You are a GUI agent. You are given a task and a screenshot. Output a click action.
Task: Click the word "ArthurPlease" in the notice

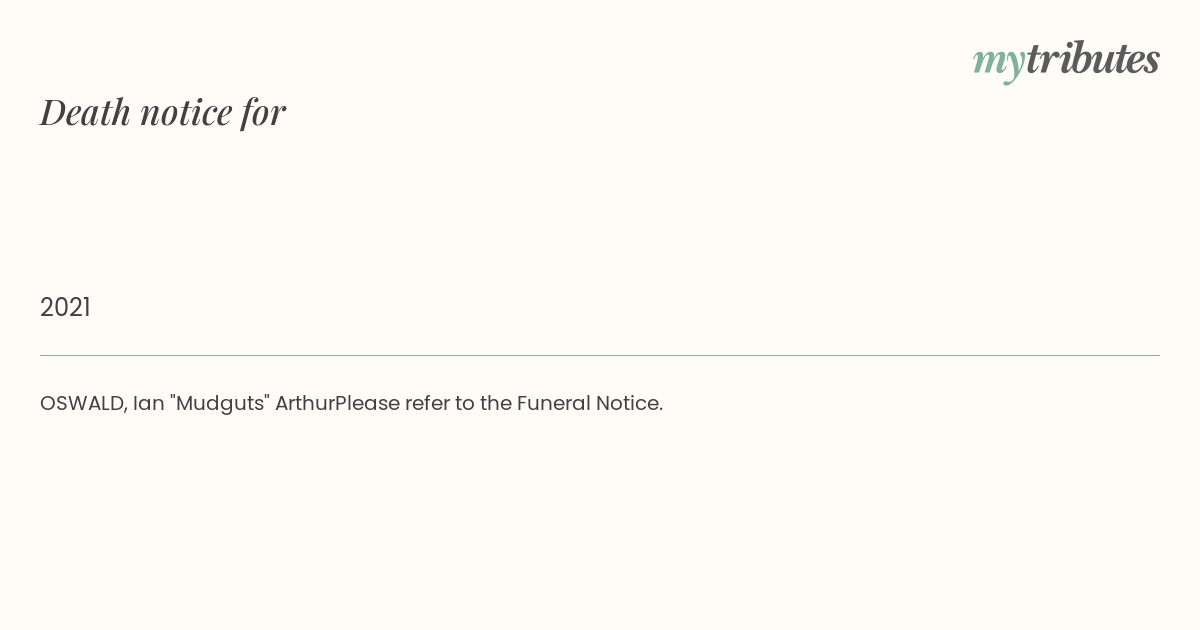(337, 403)
